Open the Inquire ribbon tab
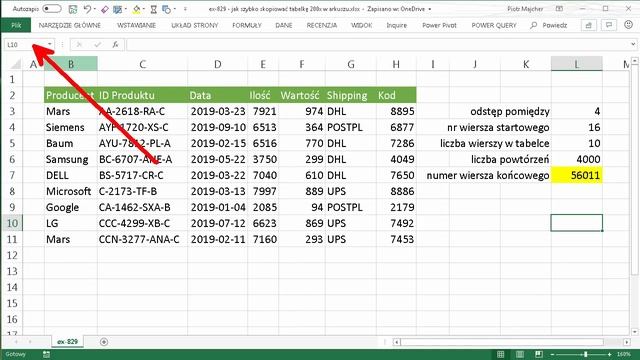640x360 pixels. (x=397, y=25)
